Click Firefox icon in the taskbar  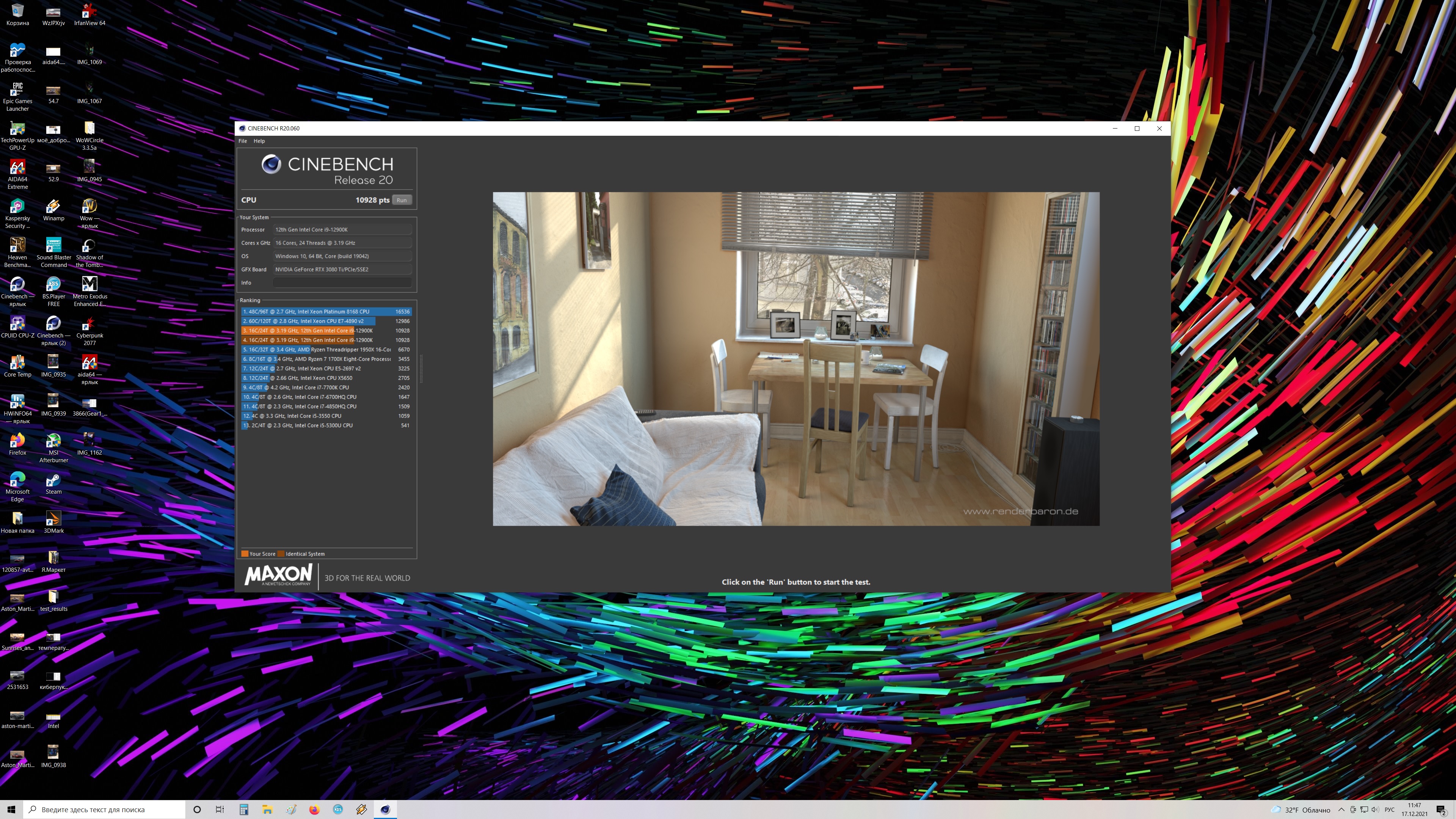coord(314,810)
